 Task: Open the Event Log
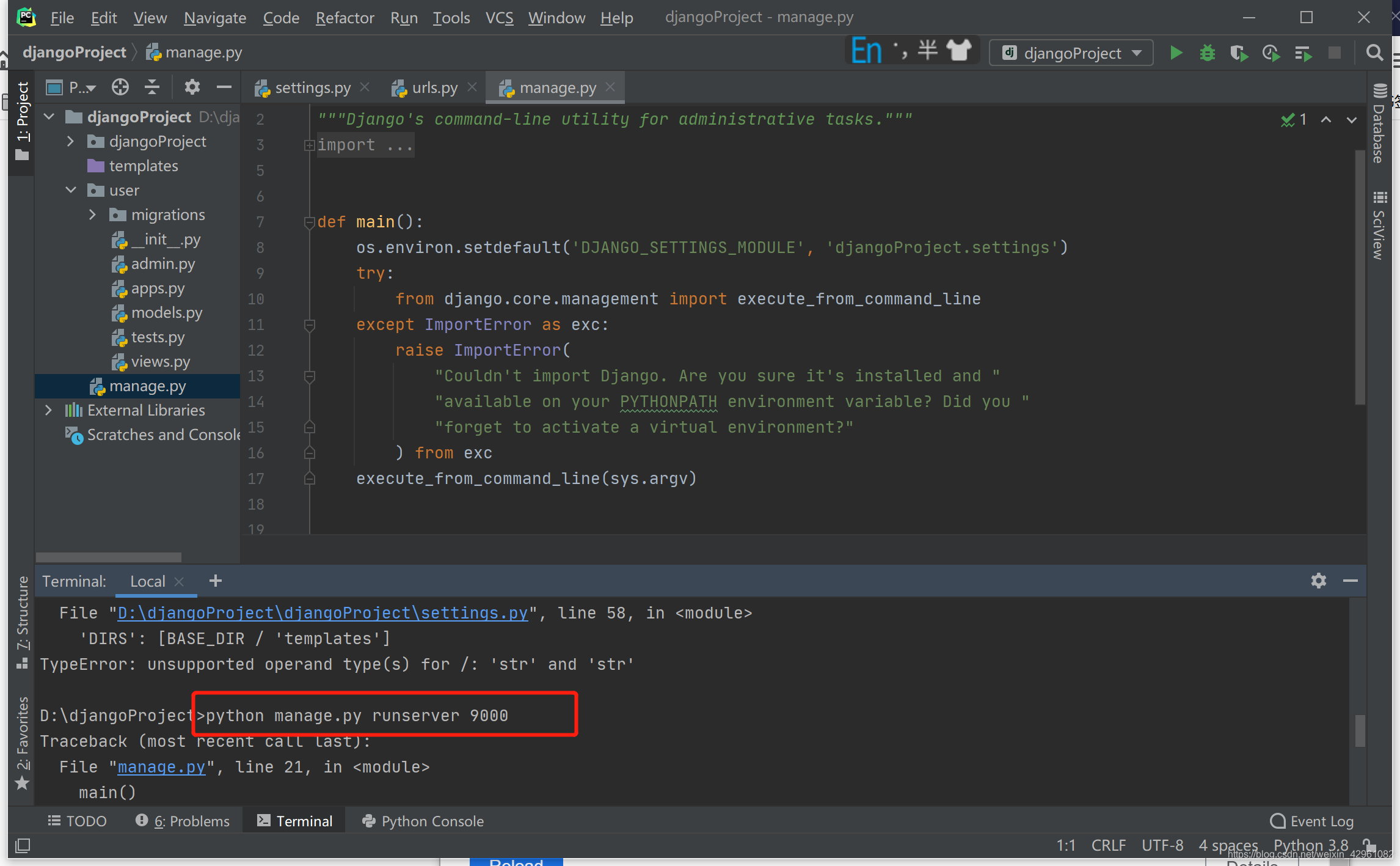(x=1312, y=821)
